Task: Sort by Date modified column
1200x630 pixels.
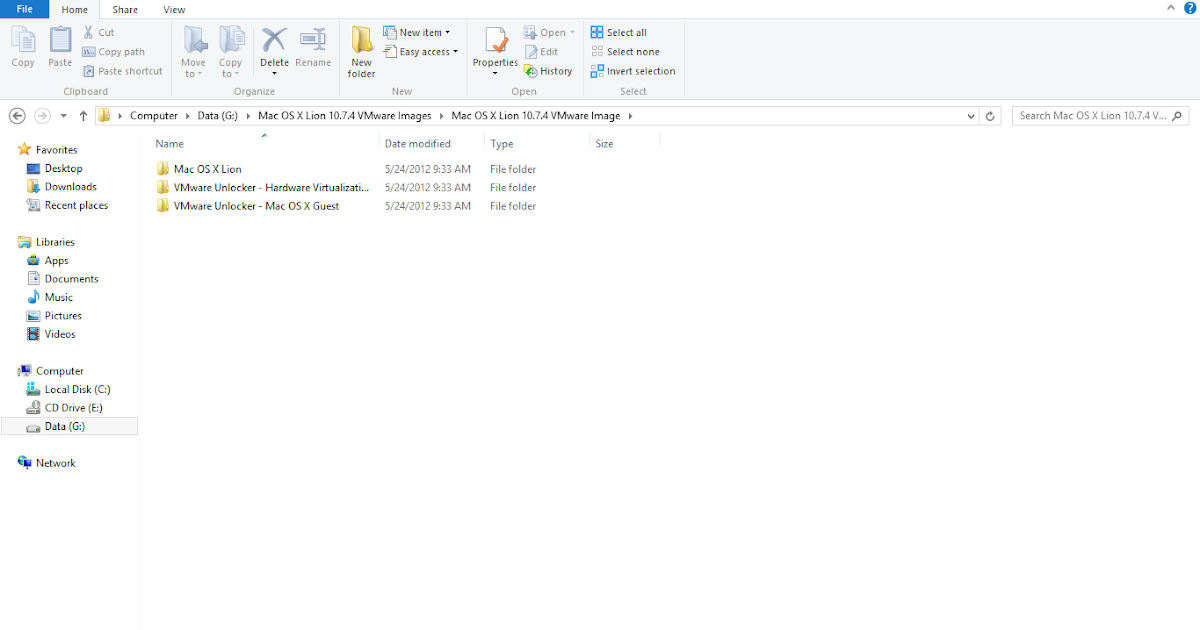Action: (x=418, y=144)
